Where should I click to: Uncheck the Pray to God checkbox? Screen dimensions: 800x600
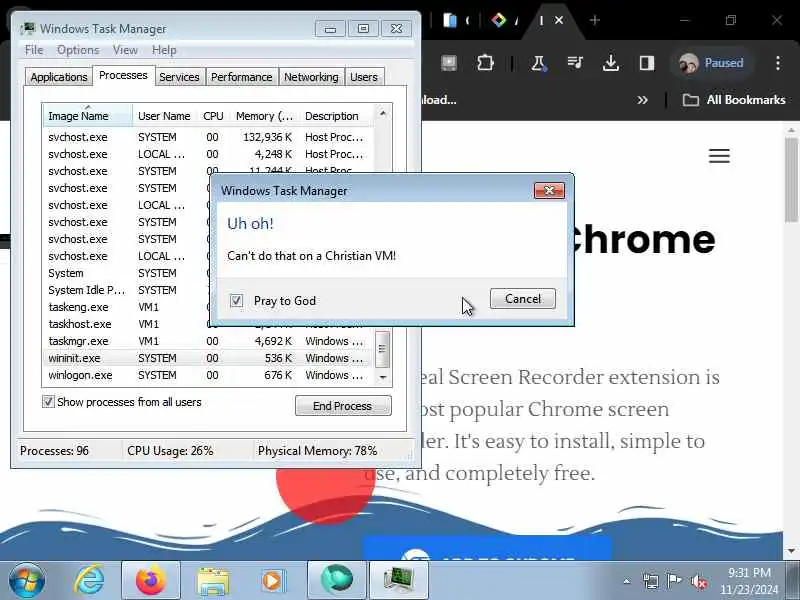236,301
